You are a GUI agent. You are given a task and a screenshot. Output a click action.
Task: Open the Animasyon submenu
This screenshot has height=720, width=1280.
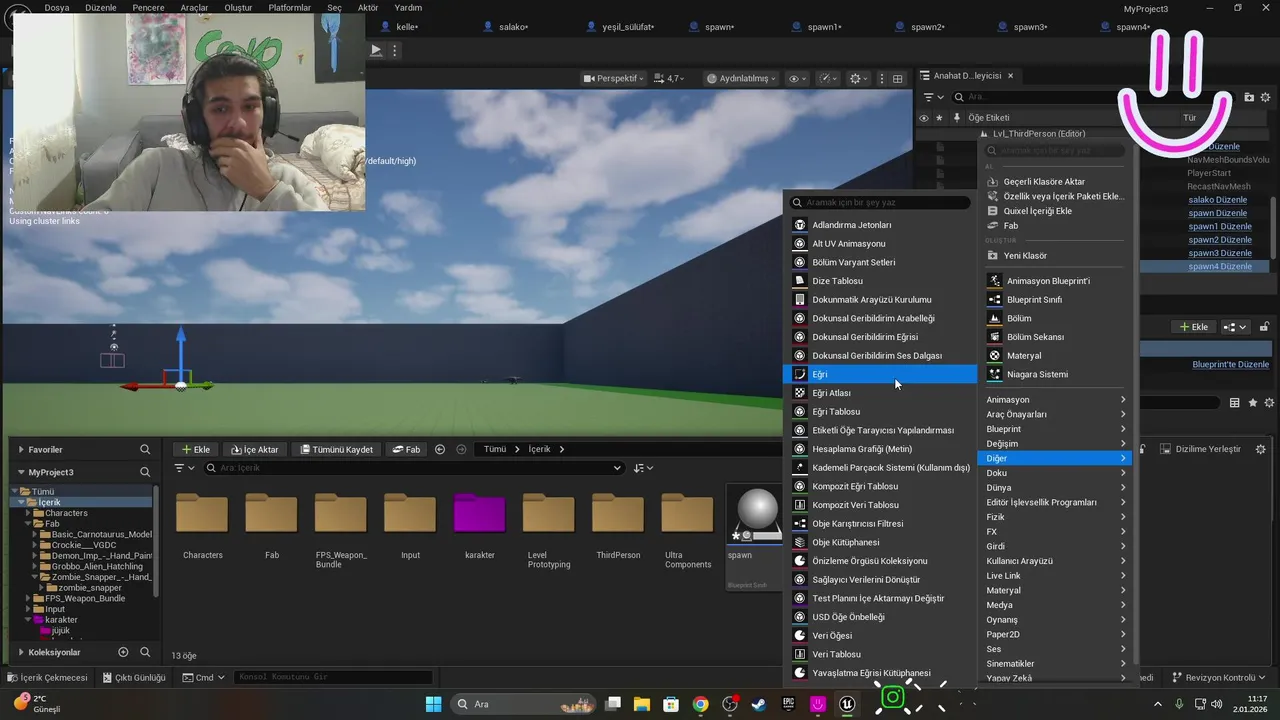1055,400
